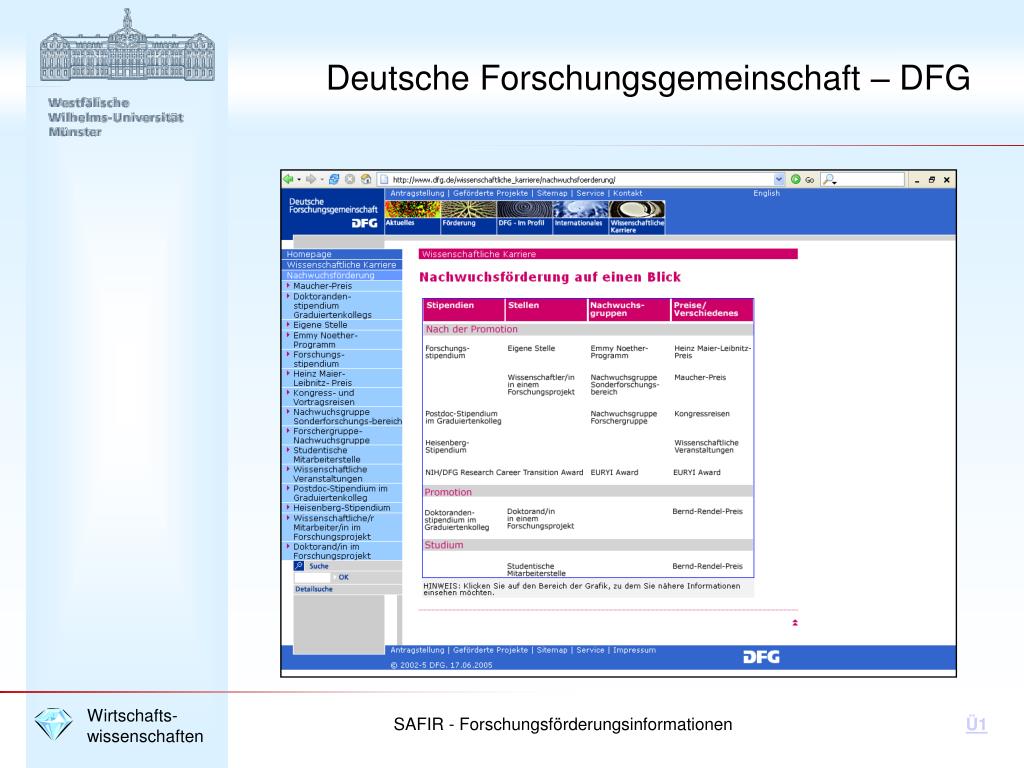Click Nachwuchsgruppe Sonderforschungsbereich in the table
The image size is (1024, 768).
625,385
